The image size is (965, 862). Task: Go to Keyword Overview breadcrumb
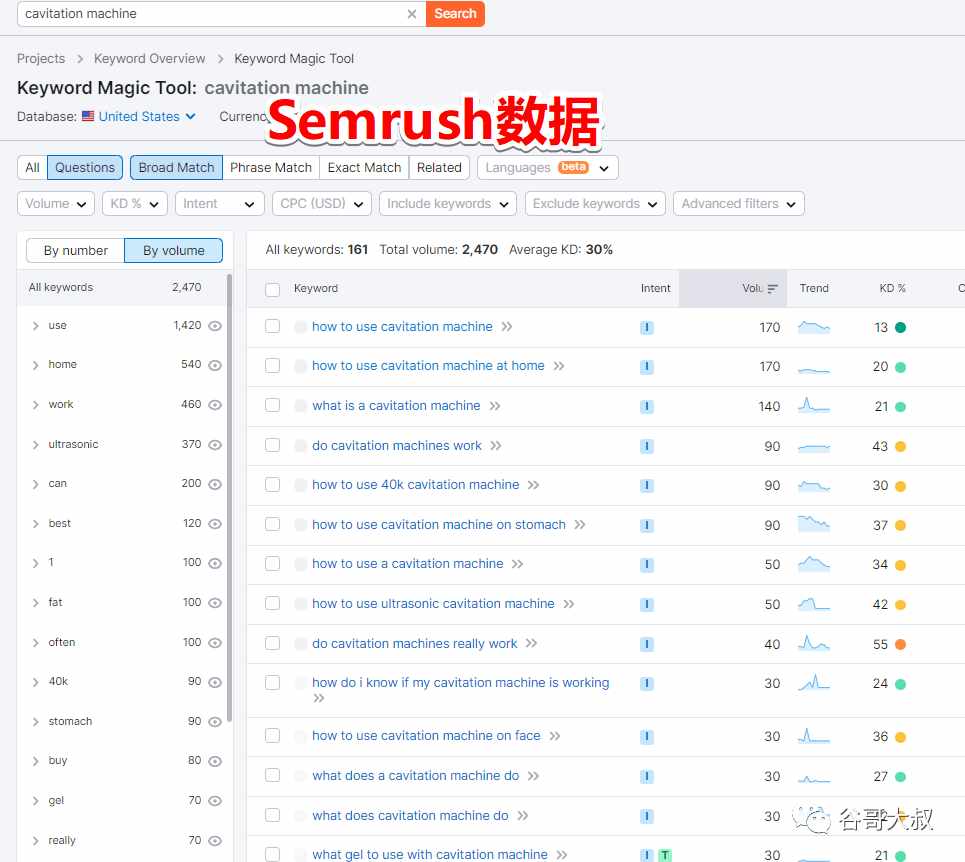[x=150, y=58]
